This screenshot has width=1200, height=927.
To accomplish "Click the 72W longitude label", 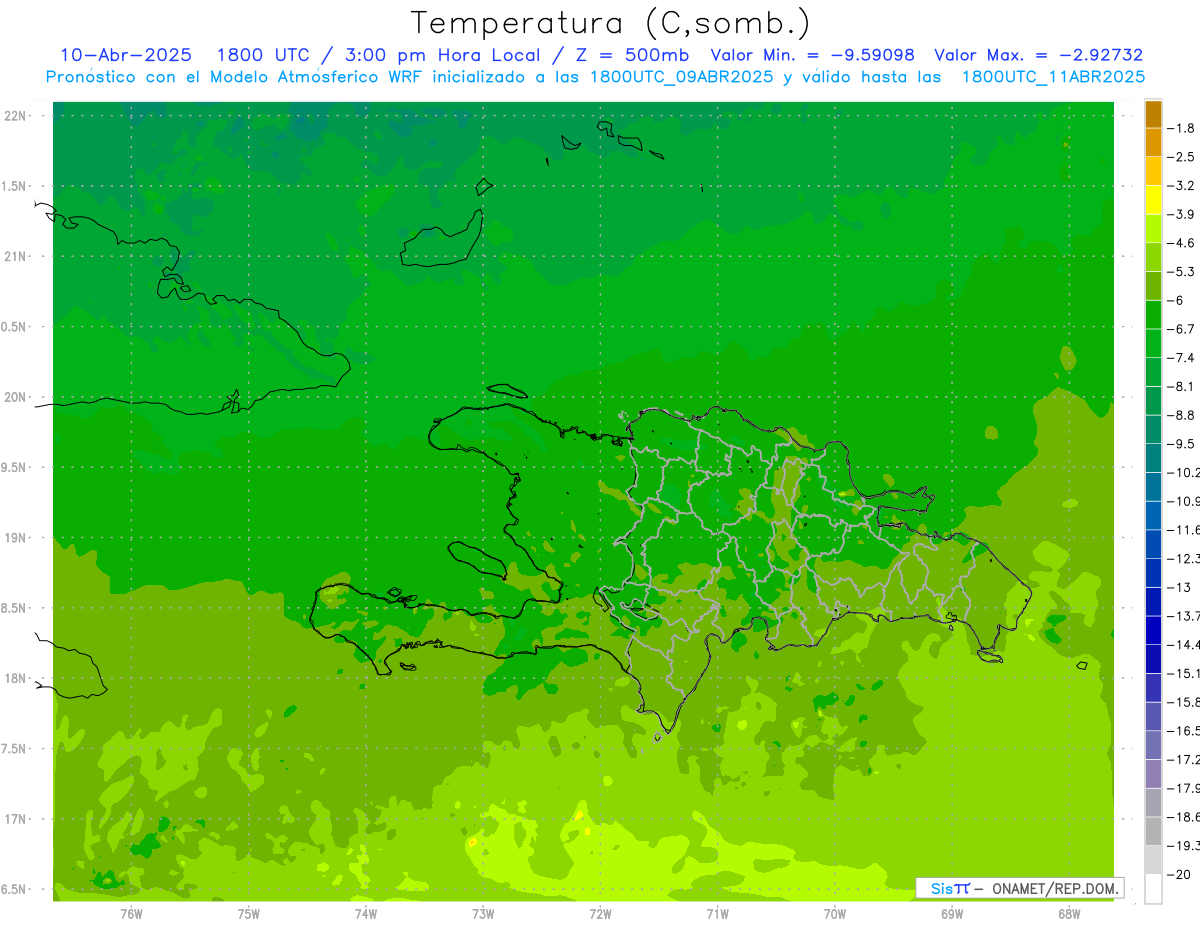I will pyautogui.click(x=600, y=914).
